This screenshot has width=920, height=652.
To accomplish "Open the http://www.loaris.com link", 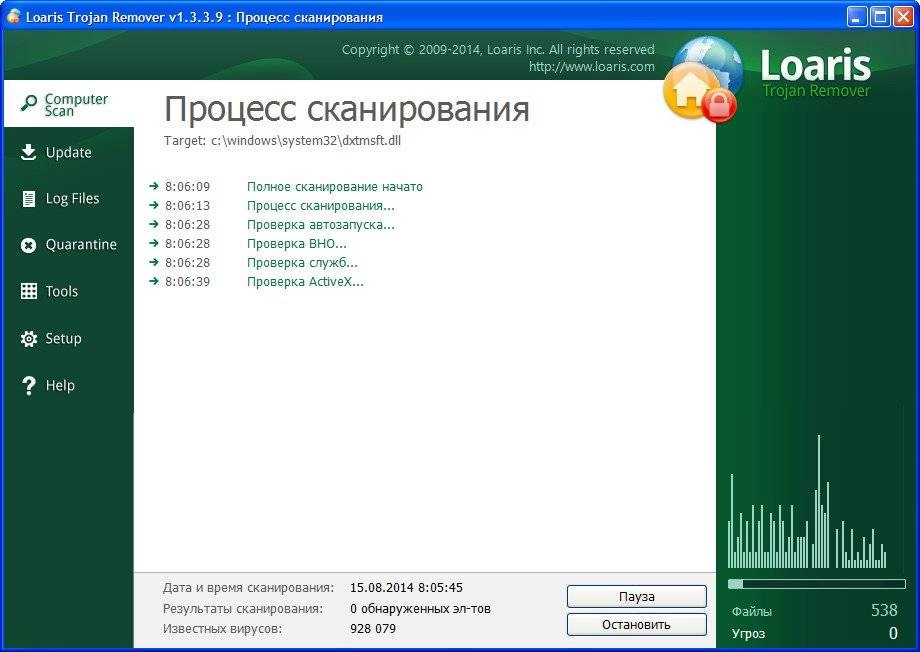I will coord(591,66).
